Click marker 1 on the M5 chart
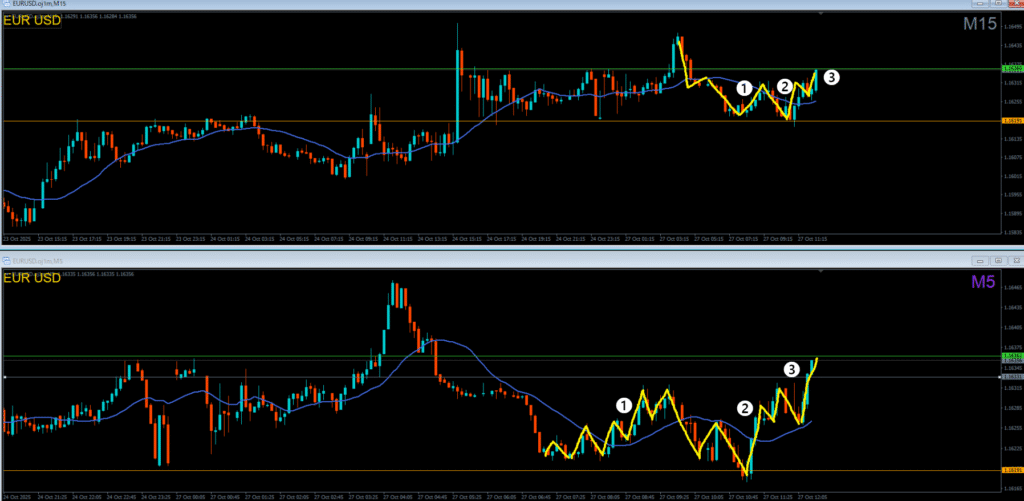This screenshot has width=1024, height=501. 624,405
